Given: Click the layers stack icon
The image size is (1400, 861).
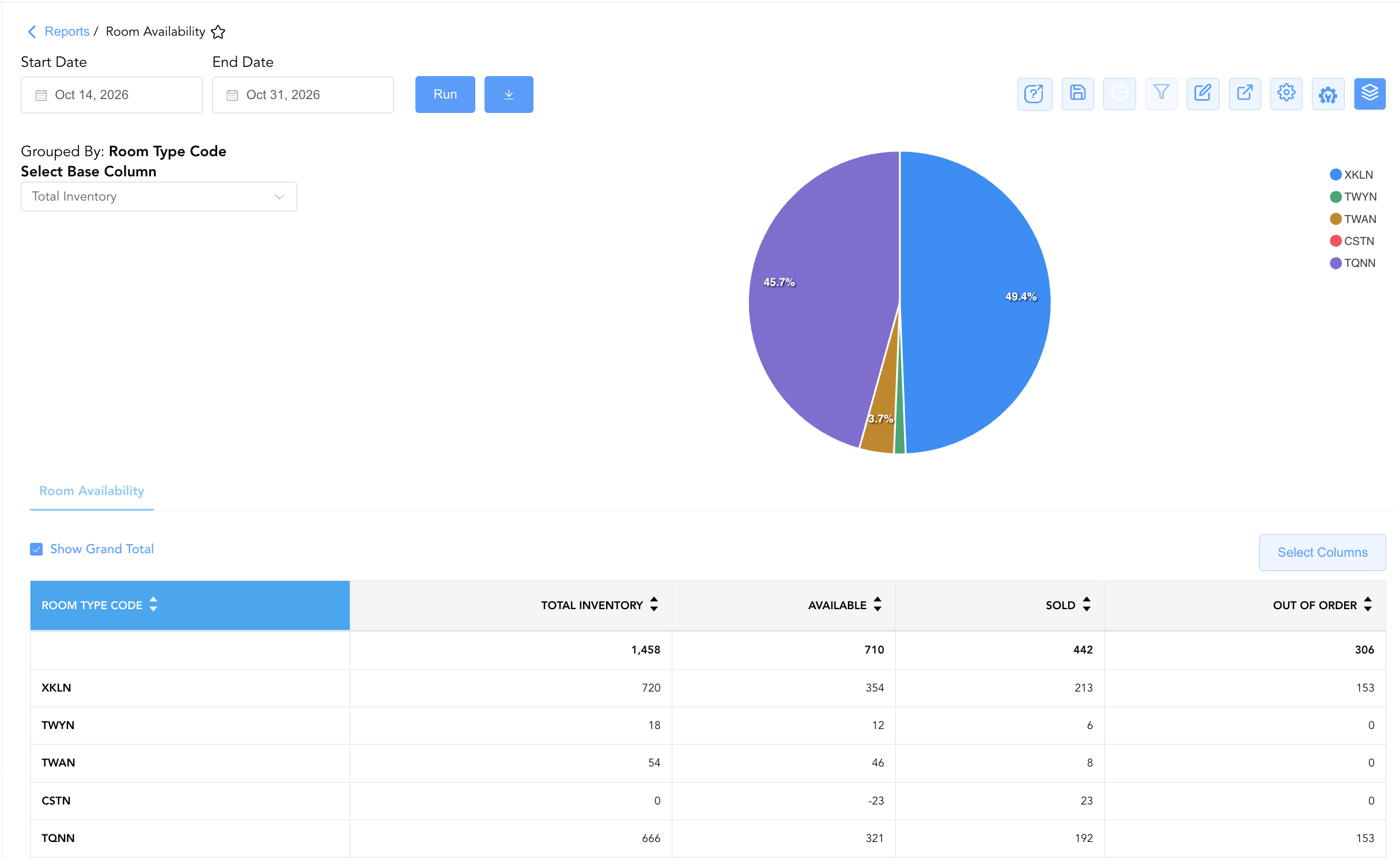Looking at the screenshot, I should 1369,94.
